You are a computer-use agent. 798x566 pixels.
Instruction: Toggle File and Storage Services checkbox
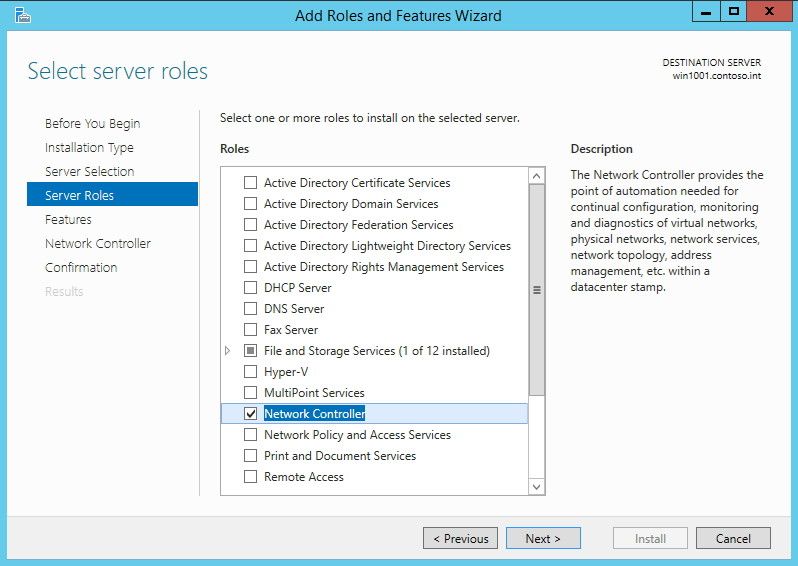pos(250,351)
